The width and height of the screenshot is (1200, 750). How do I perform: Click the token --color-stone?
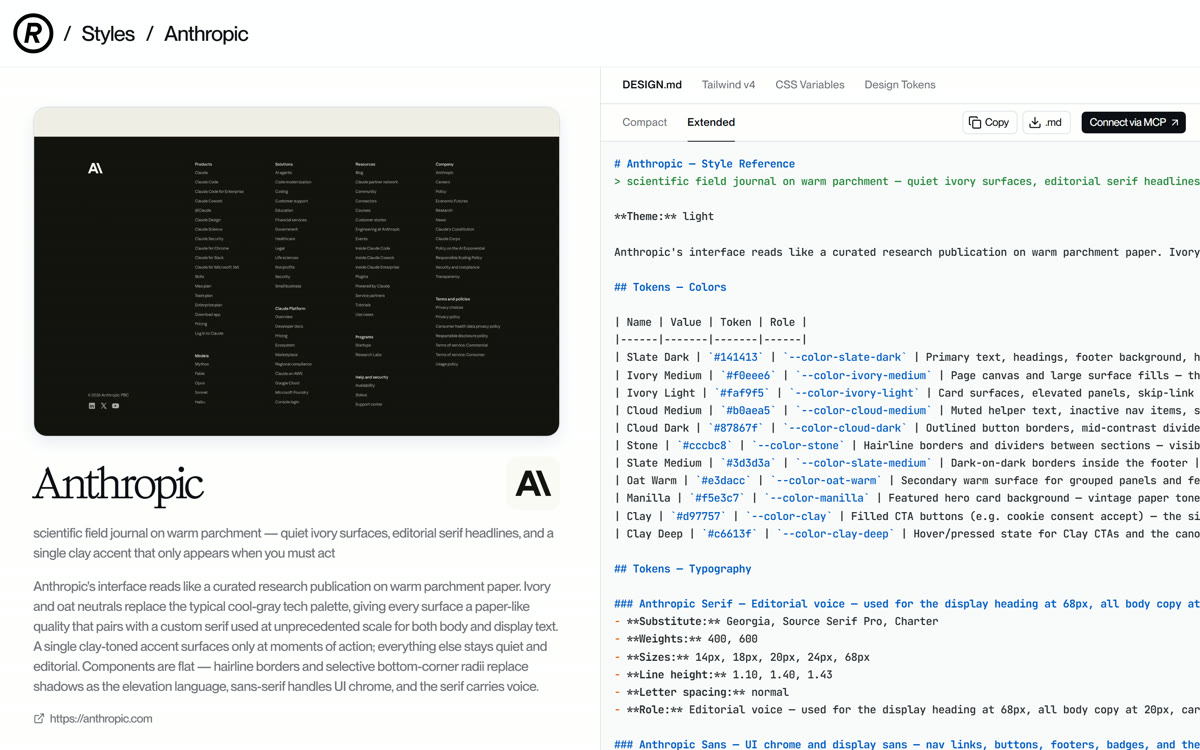(798, 446)
